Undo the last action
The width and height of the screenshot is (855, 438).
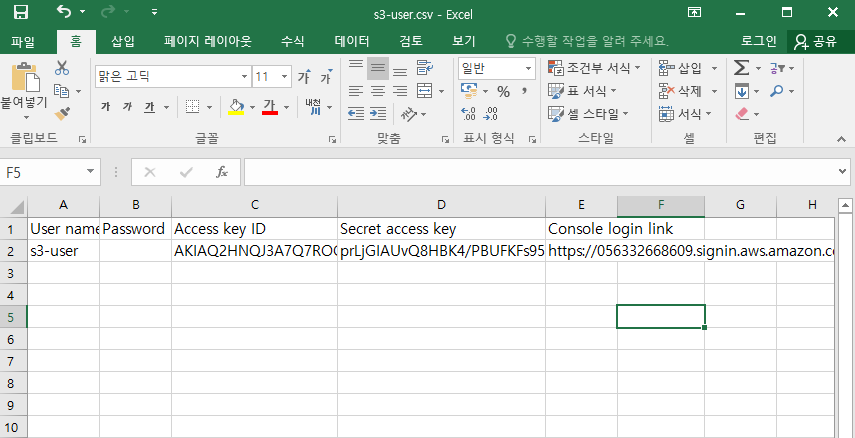64,11
